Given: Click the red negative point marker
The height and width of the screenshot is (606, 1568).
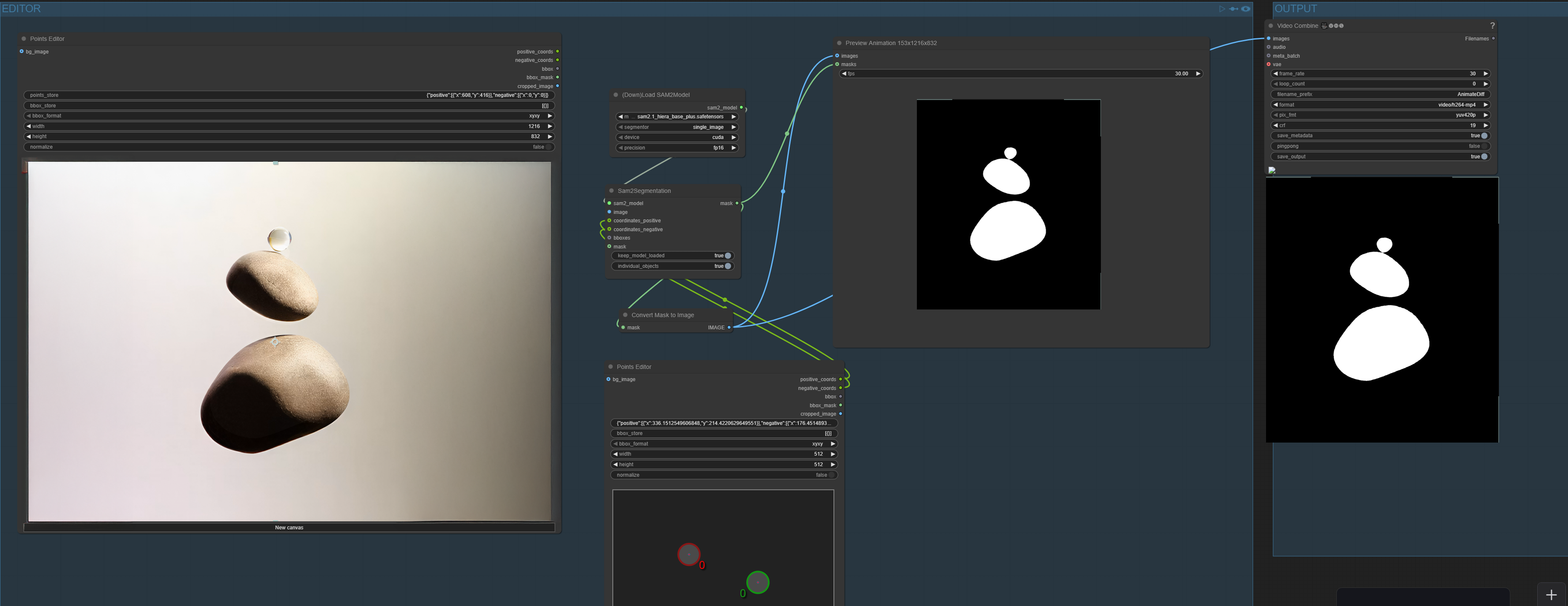Looking at the screenshot, I should coord(689,554).
